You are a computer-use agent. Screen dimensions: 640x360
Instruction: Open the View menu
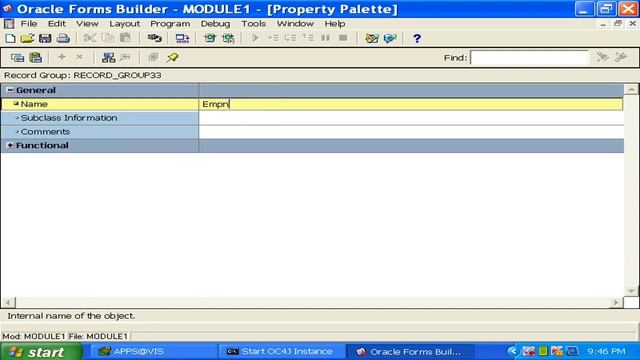click(87, 24)
